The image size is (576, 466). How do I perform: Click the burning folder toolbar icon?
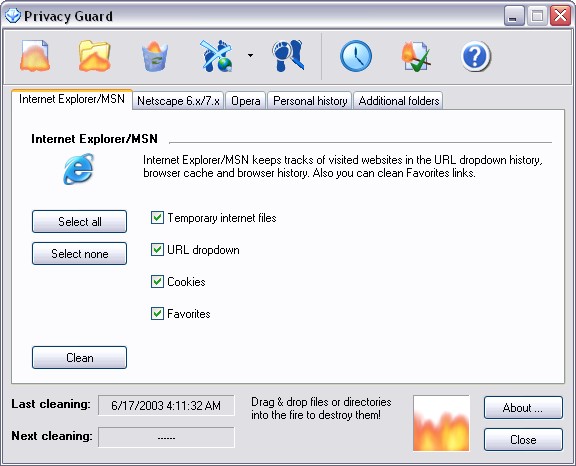(x=94, y=56)
